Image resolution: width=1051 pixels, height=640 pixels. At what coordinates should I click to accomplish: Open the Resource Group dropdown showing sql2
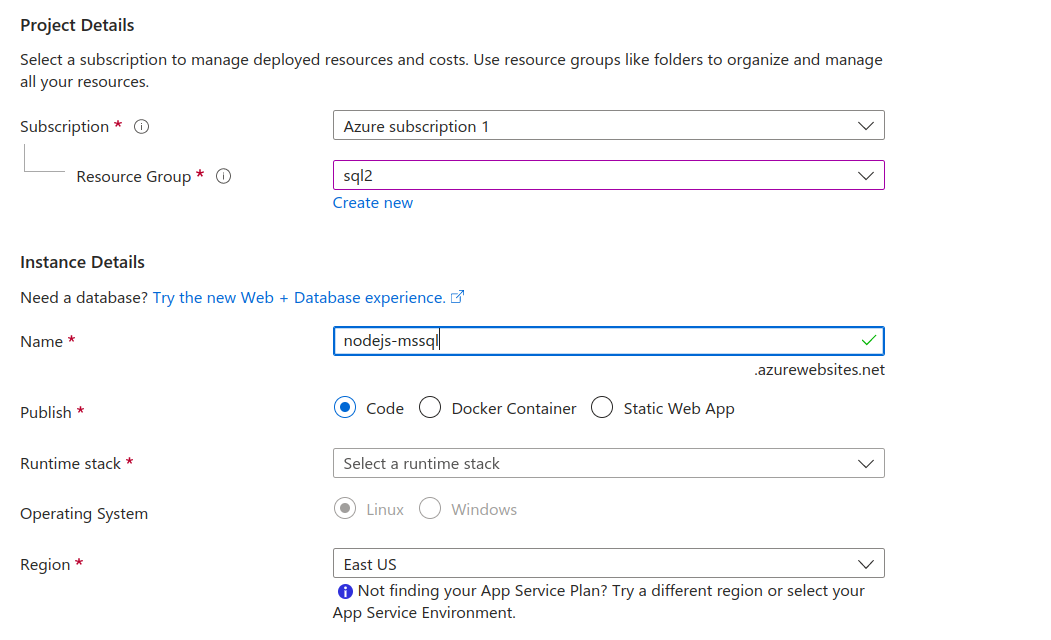pyautogui.click(x=608, y=176)
